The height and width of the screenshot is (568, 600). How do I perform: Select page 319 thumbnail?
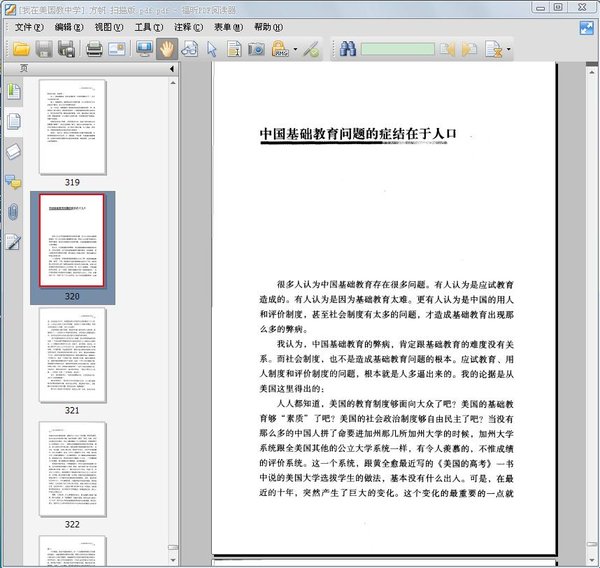point(72,127)
